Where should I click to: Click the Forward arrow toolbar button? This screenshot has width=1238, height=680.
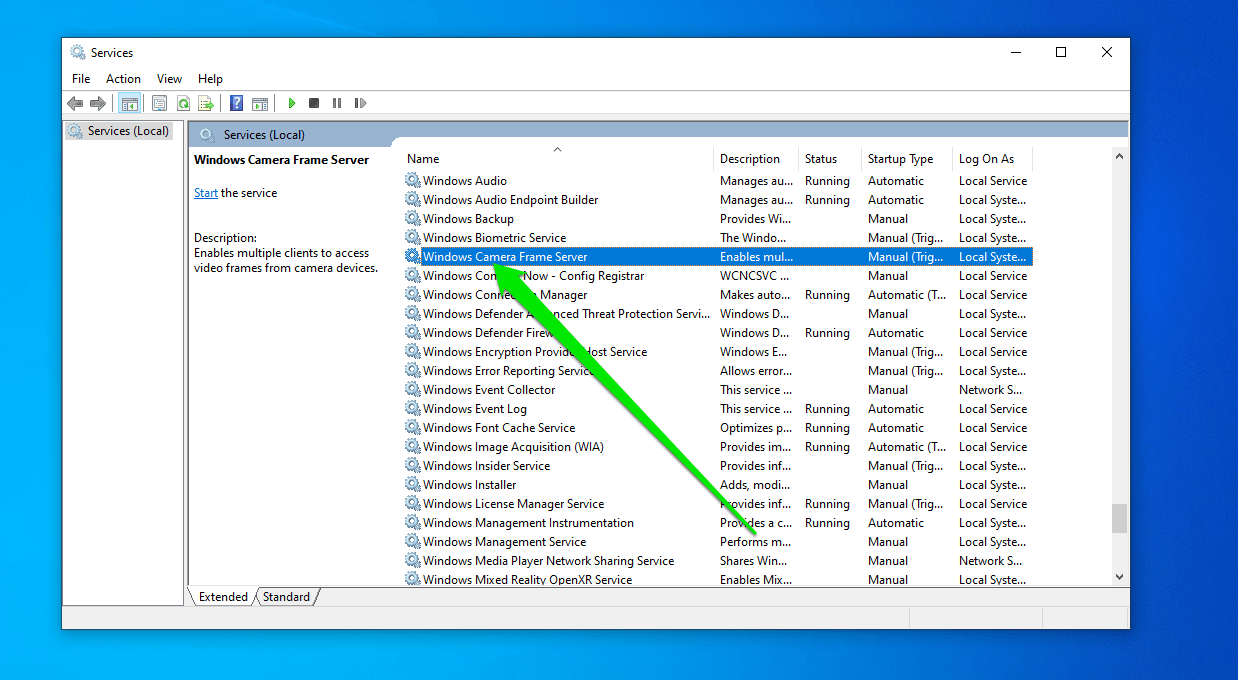click(x=98, y=103)
